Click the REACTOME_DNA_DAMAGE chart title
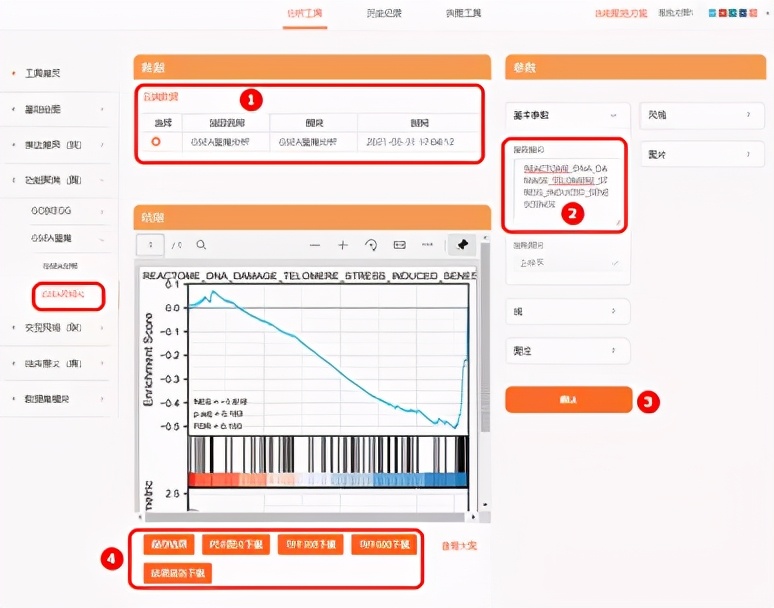Image resolution: width=774 pixels, height=608 pixels. tap(309, 275)
